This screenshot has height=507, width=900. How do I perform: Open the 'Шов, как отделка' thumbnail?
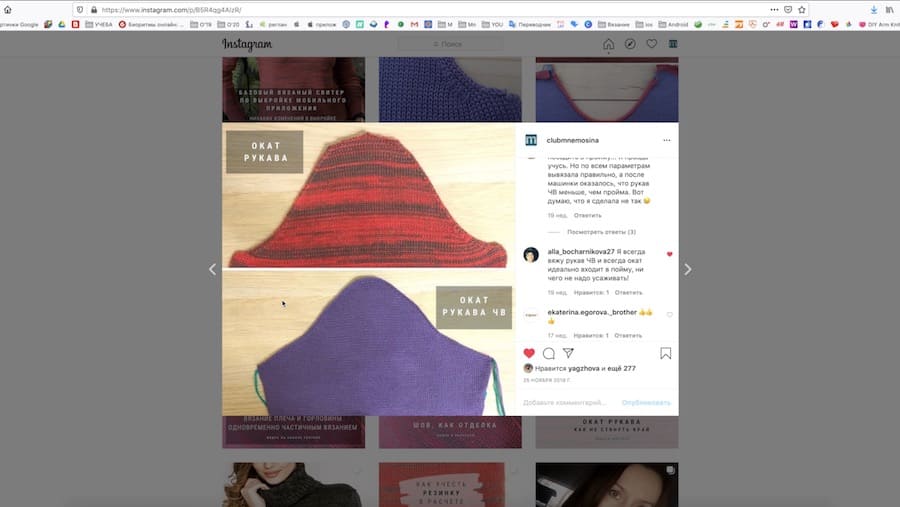(450, 432)
